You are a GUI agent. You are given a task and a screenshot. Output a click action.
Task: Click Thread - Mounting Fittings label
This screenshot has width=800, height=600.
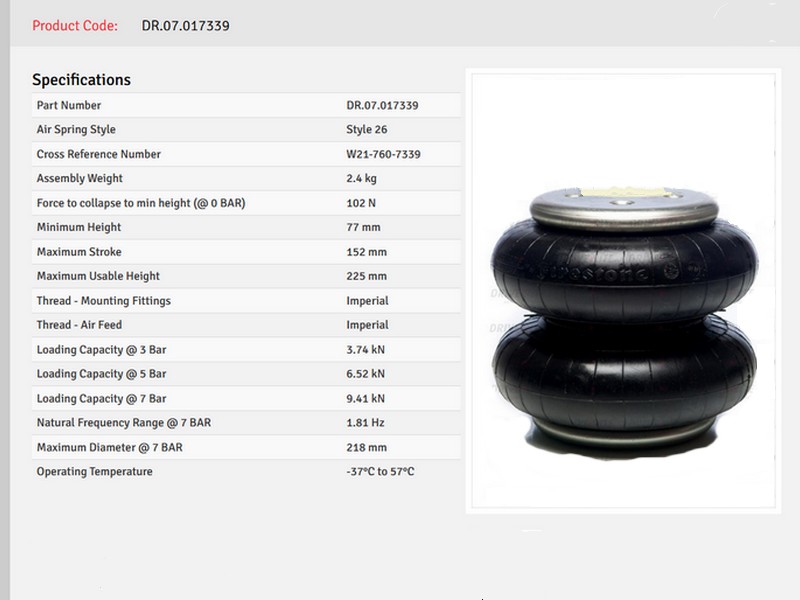tap(104, 301)
